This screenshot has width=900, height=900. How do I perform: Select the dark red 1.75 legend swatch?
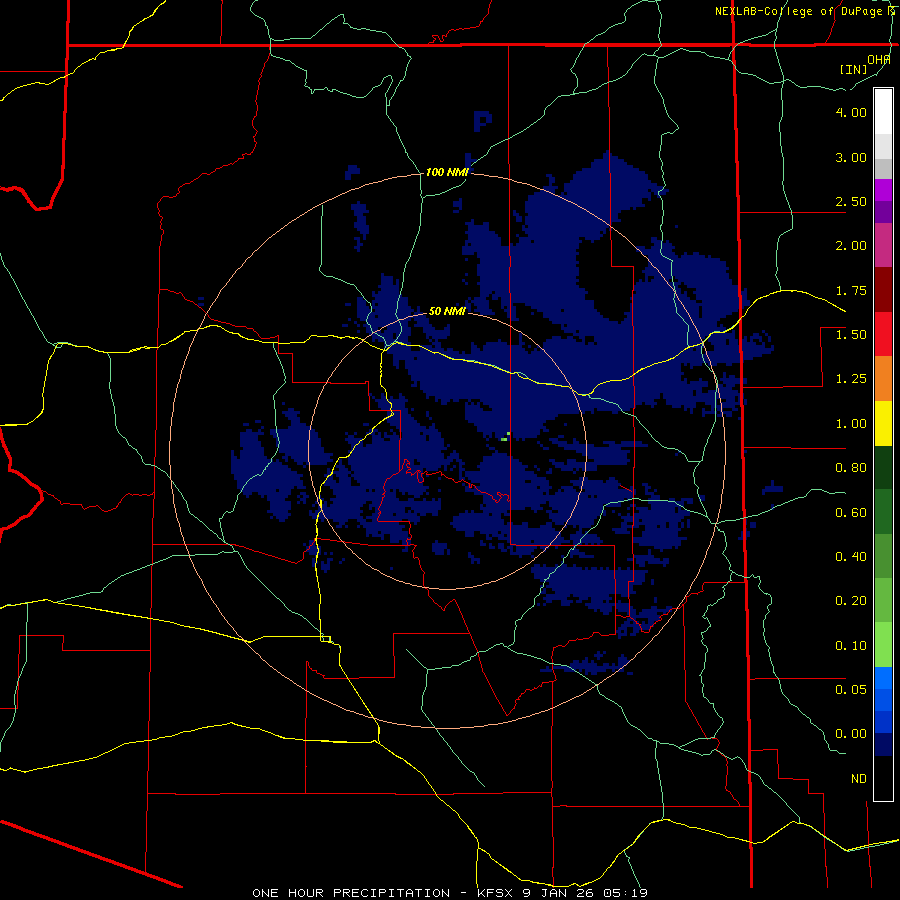pos(883,290)
